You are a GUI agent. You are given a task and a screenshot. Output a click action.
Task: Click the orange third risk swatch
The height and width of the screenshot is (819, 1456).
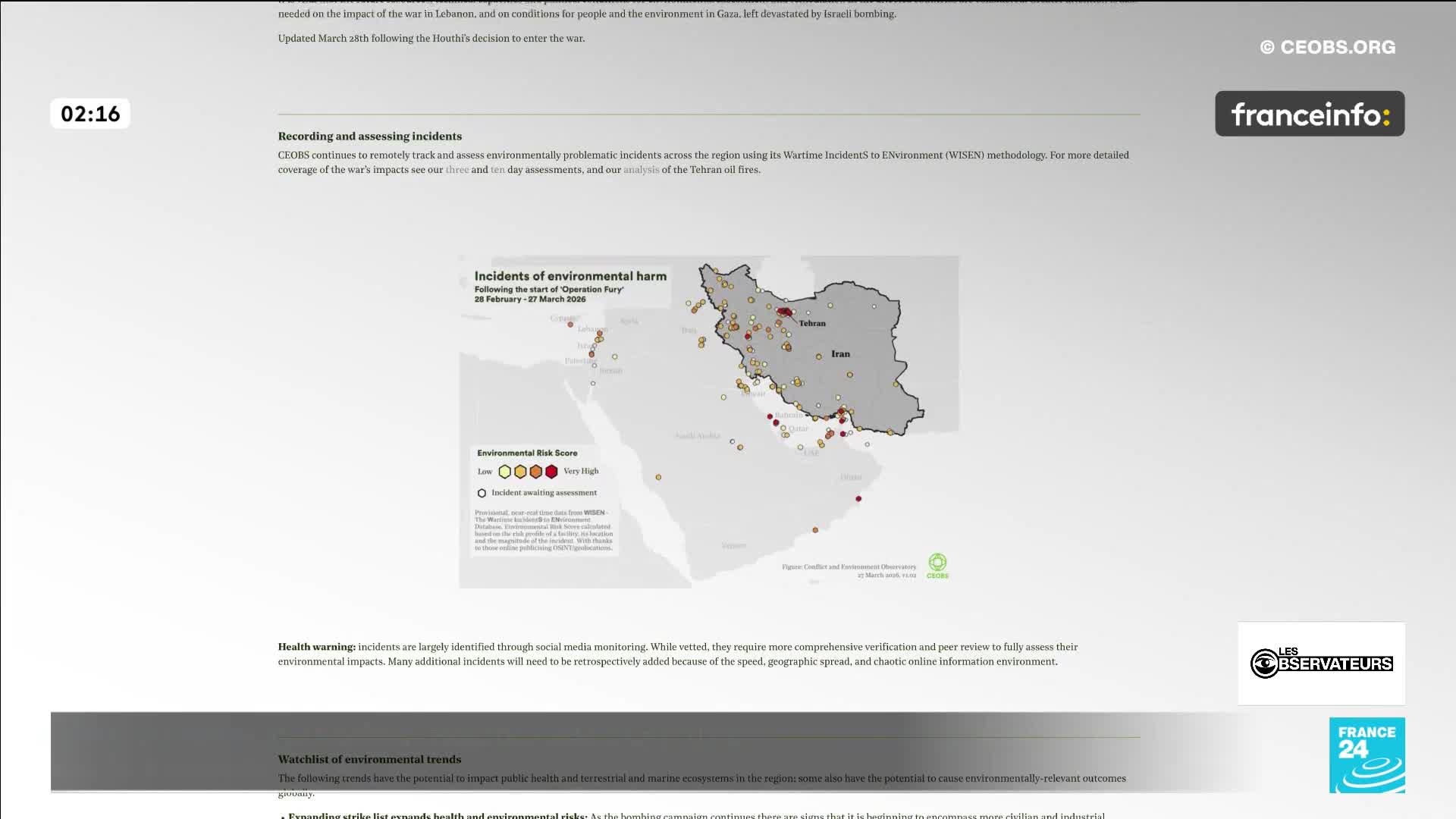click(536, 472)
